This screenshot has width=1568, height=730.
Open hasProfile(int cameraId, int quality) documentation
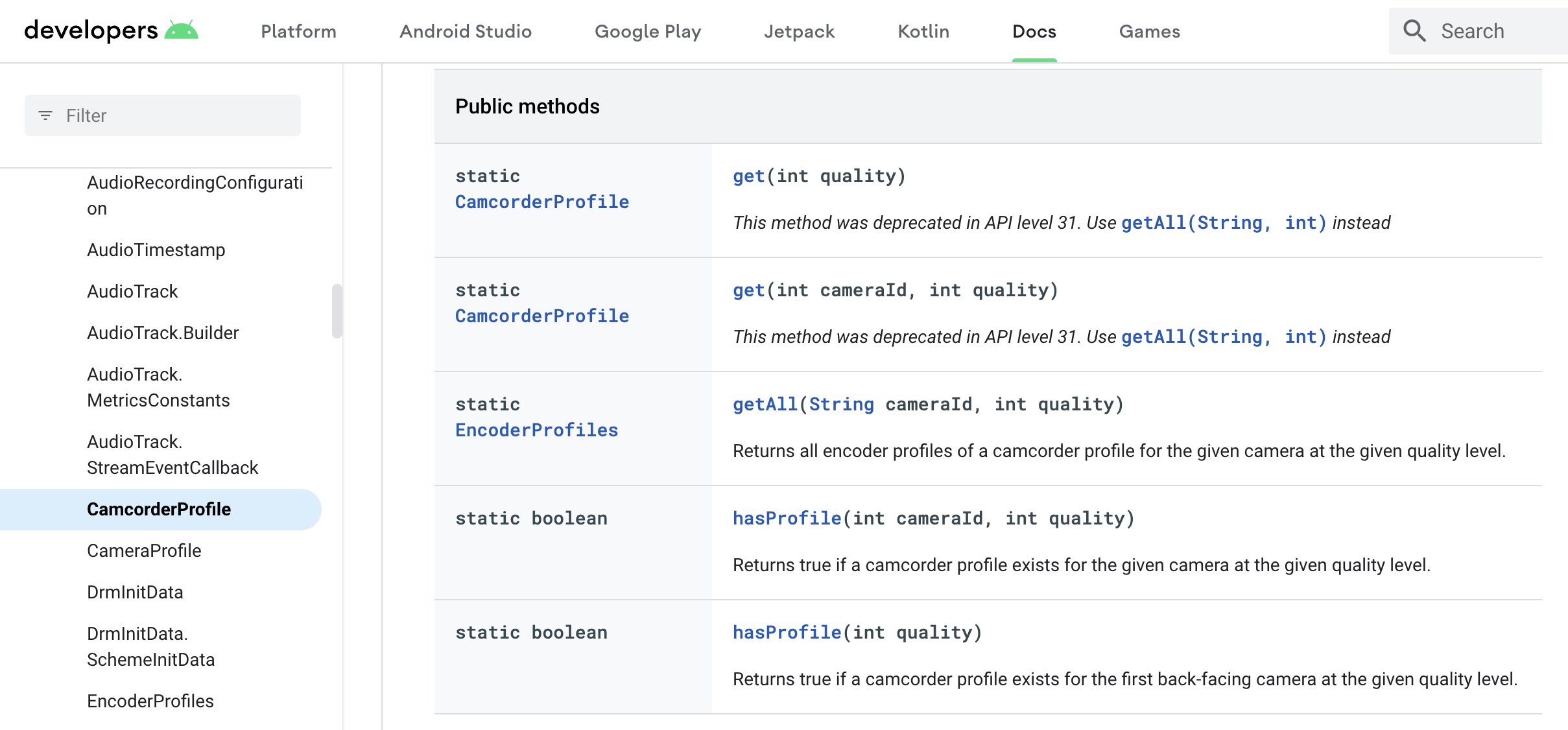click(786, 518)
